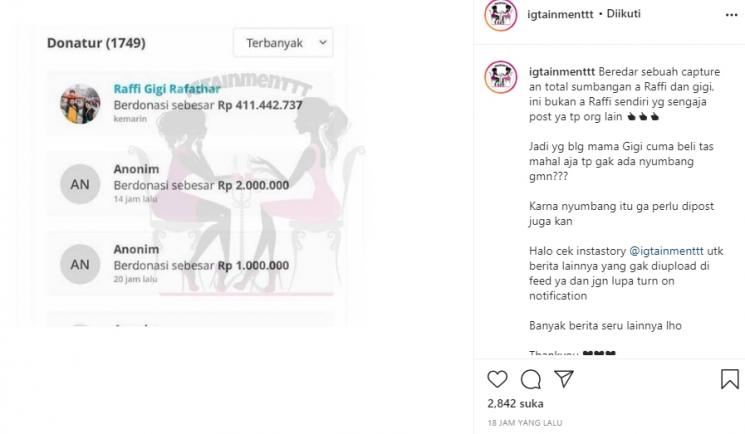The height and width of the screenshot is (434, 745).
Task: Share post via paper plane icon
Action: pos(564,379)
